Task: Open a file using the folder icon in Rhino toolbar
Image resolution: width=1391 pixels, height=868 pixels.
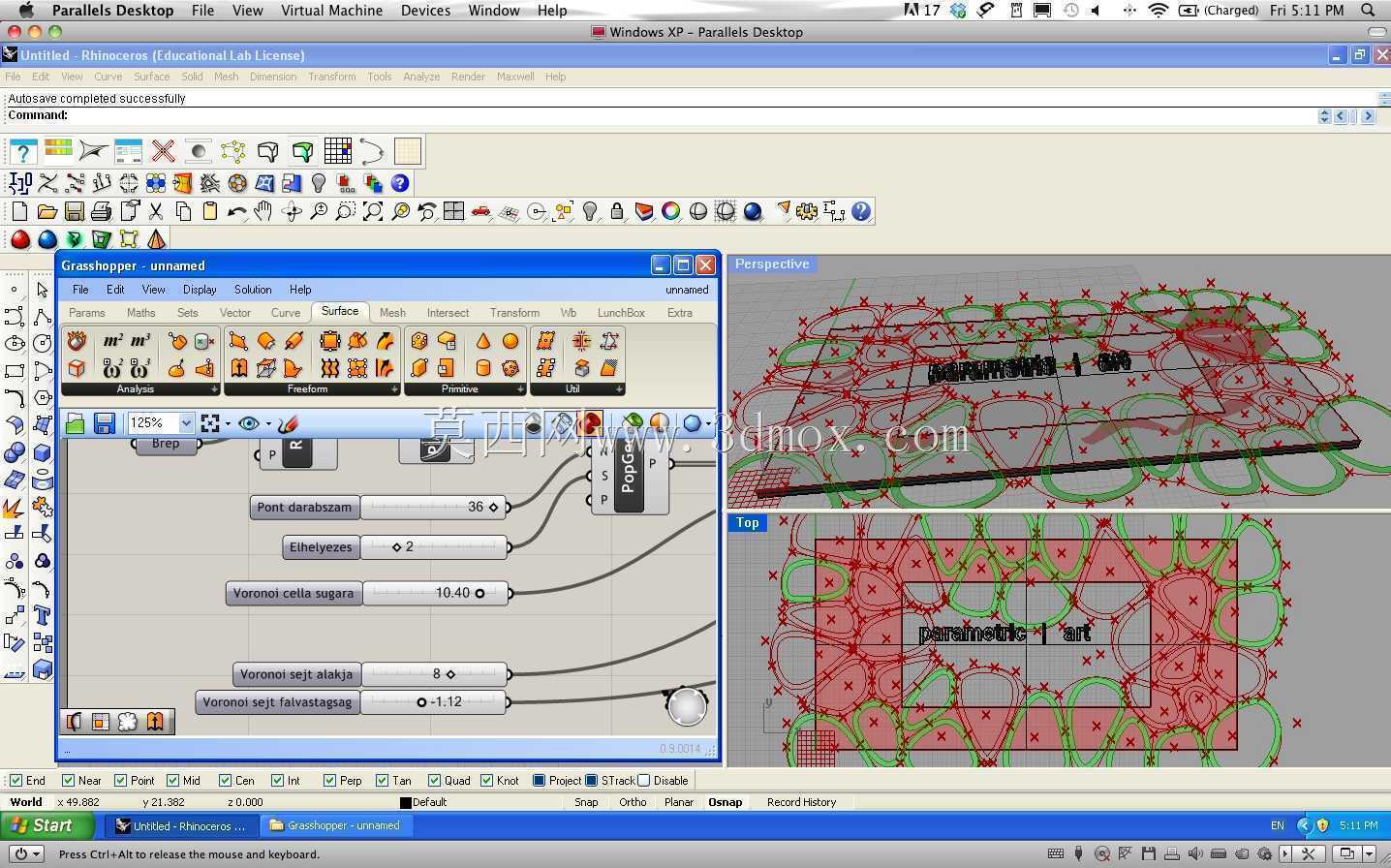Action: click(46, 211)
